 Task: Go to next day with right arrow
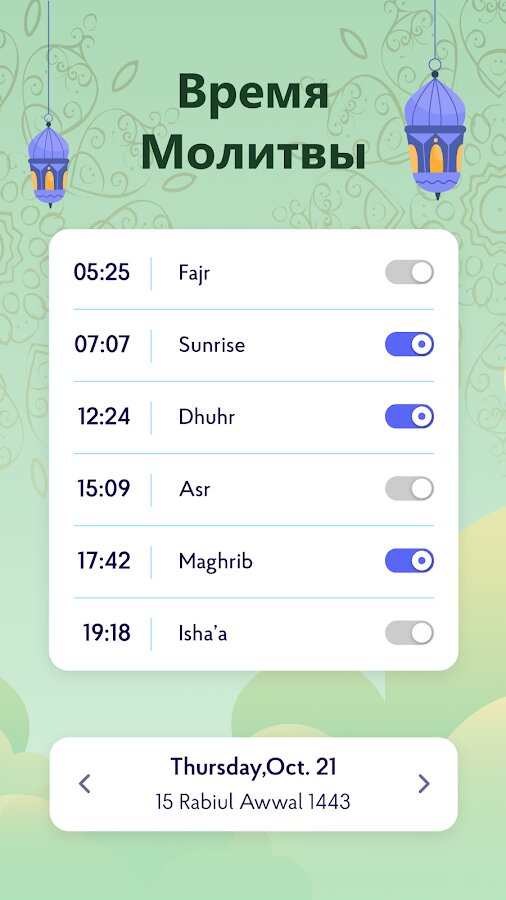click(x=423, y=783)
